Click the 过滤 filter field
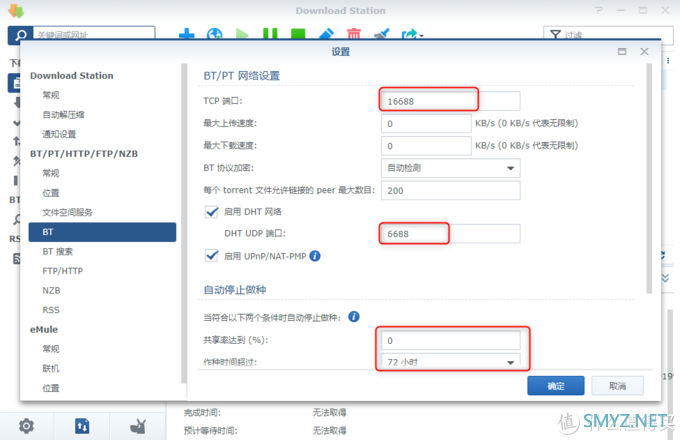 pyautogui.click(x=608, y=35)
